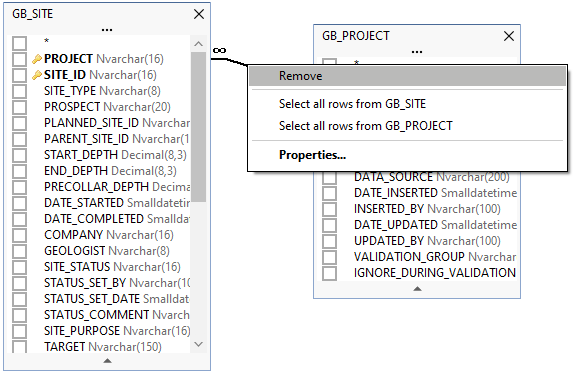
Task: Click the key icon beside SITE_ID field
Action: 37,75
